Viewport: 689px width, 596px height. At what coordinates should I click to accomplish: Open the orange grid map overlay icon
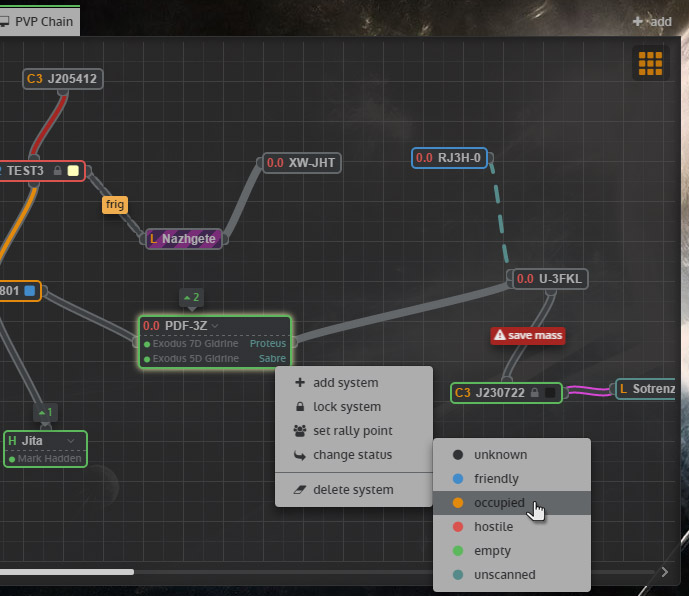coord(650,63)
